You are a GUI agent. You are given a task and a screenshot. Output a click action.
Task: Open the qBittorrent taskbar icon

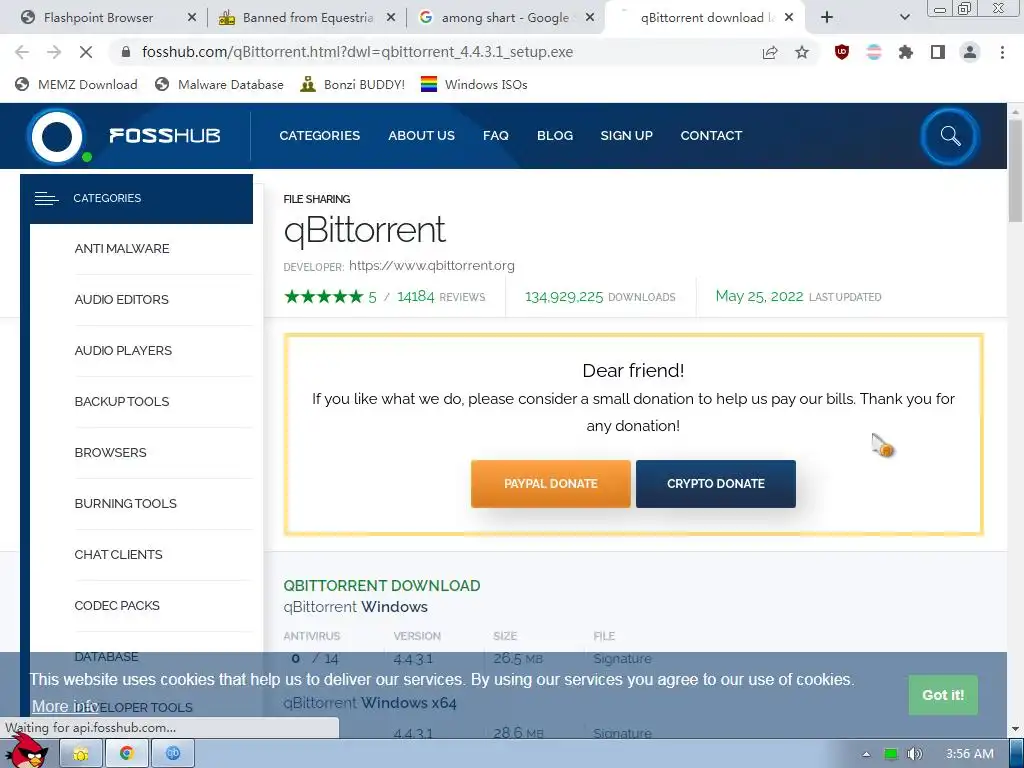point(172,754)
